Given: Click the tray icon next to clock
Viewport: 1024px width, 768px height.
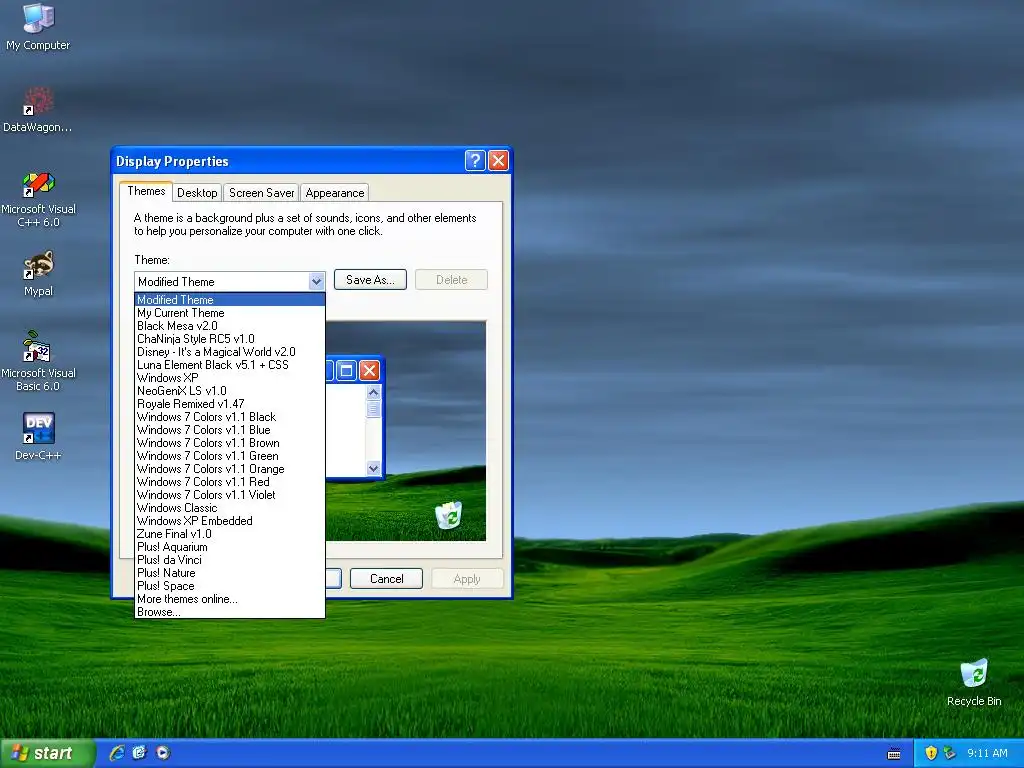Looking at the screenshot, I should [x=950, y=753].
